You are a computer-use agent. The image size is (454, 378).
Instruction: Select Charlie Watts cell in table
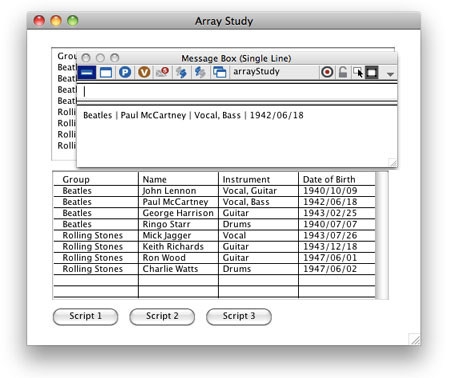point(178,269)
